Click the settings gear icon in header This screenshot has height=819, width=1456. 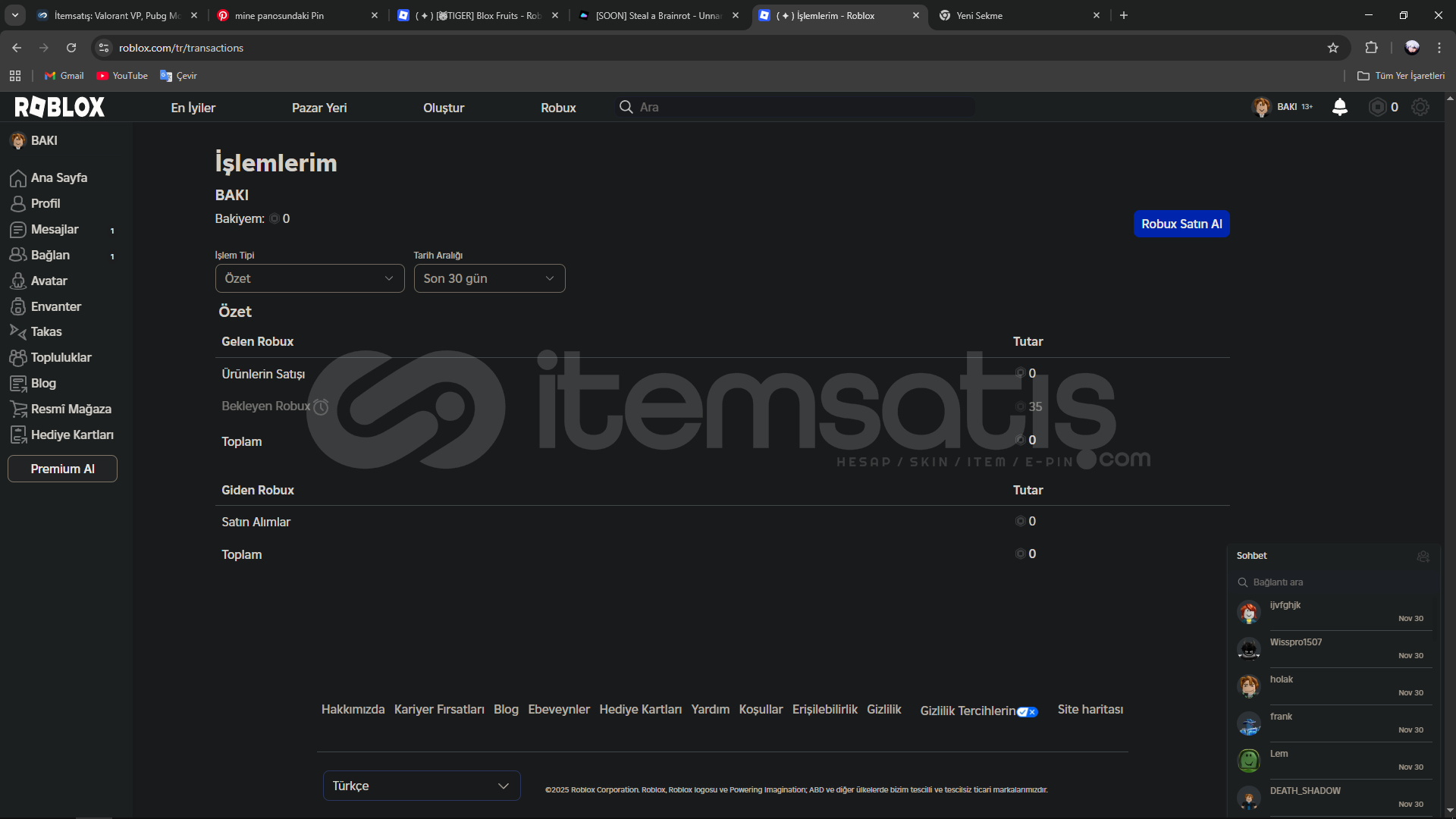(1420, 107)
